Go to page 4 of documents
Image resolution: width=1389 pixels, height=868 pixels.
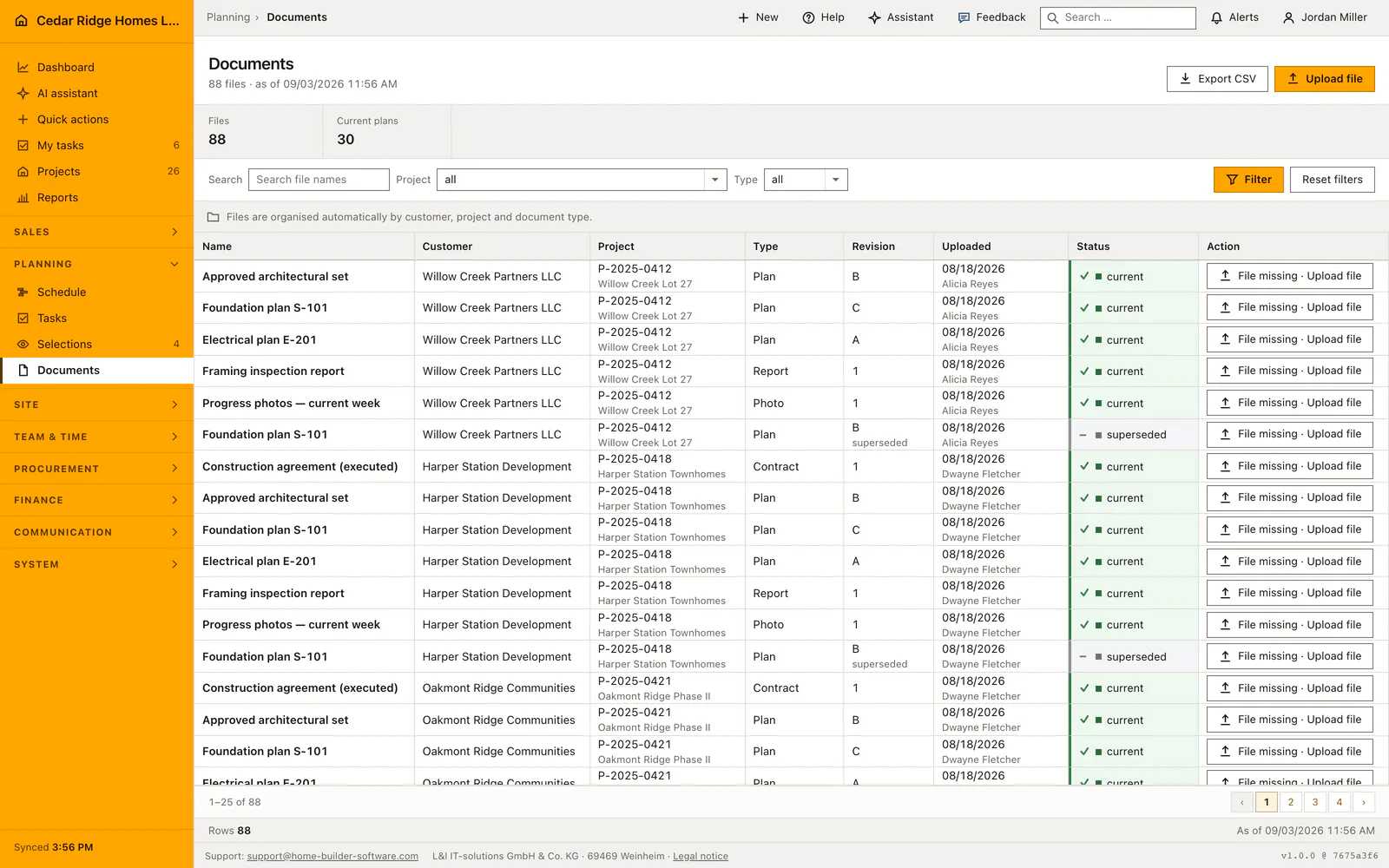point(1340,802)
